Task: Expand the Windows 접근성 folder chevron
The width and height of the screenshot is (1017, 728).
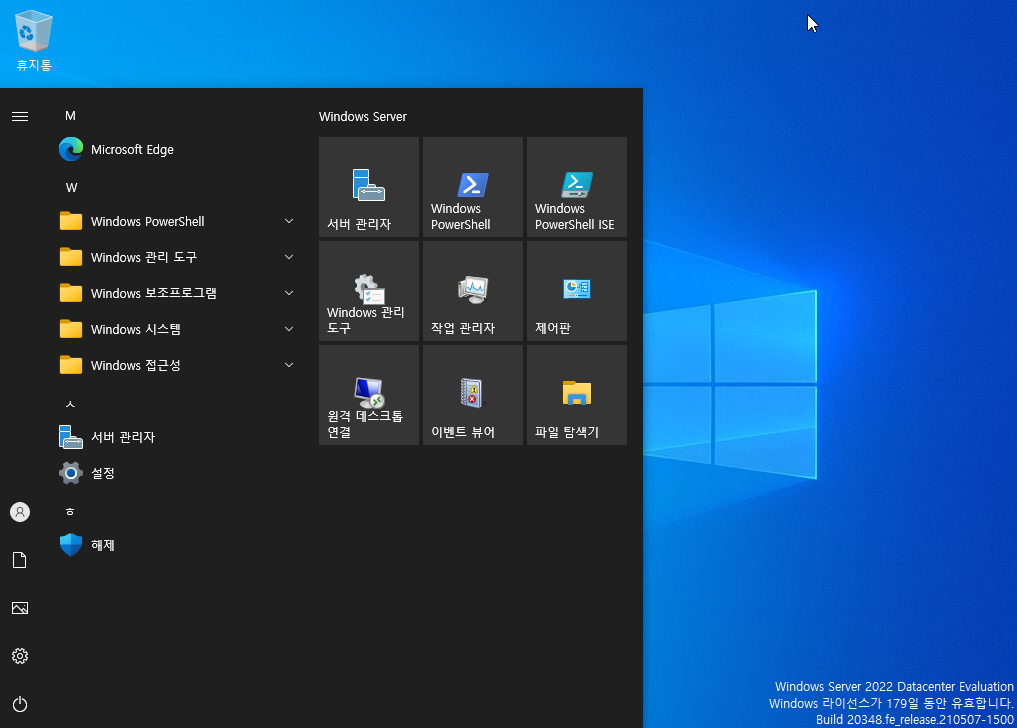Action: [289, 365]
